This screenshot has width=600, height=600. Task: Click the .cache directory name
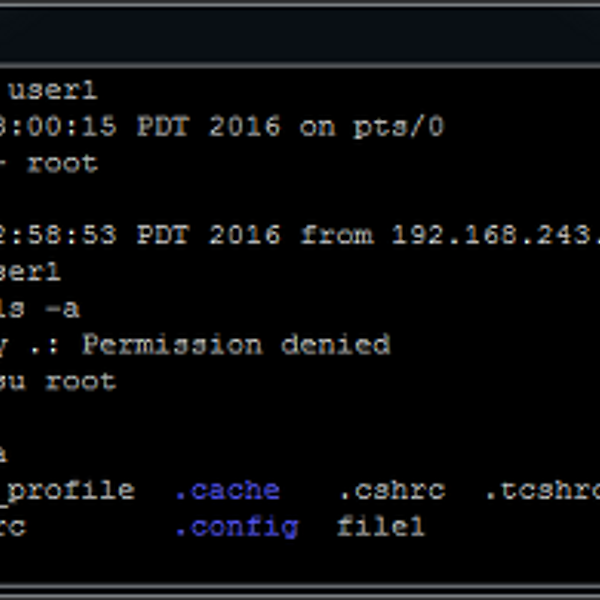coord(227,490)
